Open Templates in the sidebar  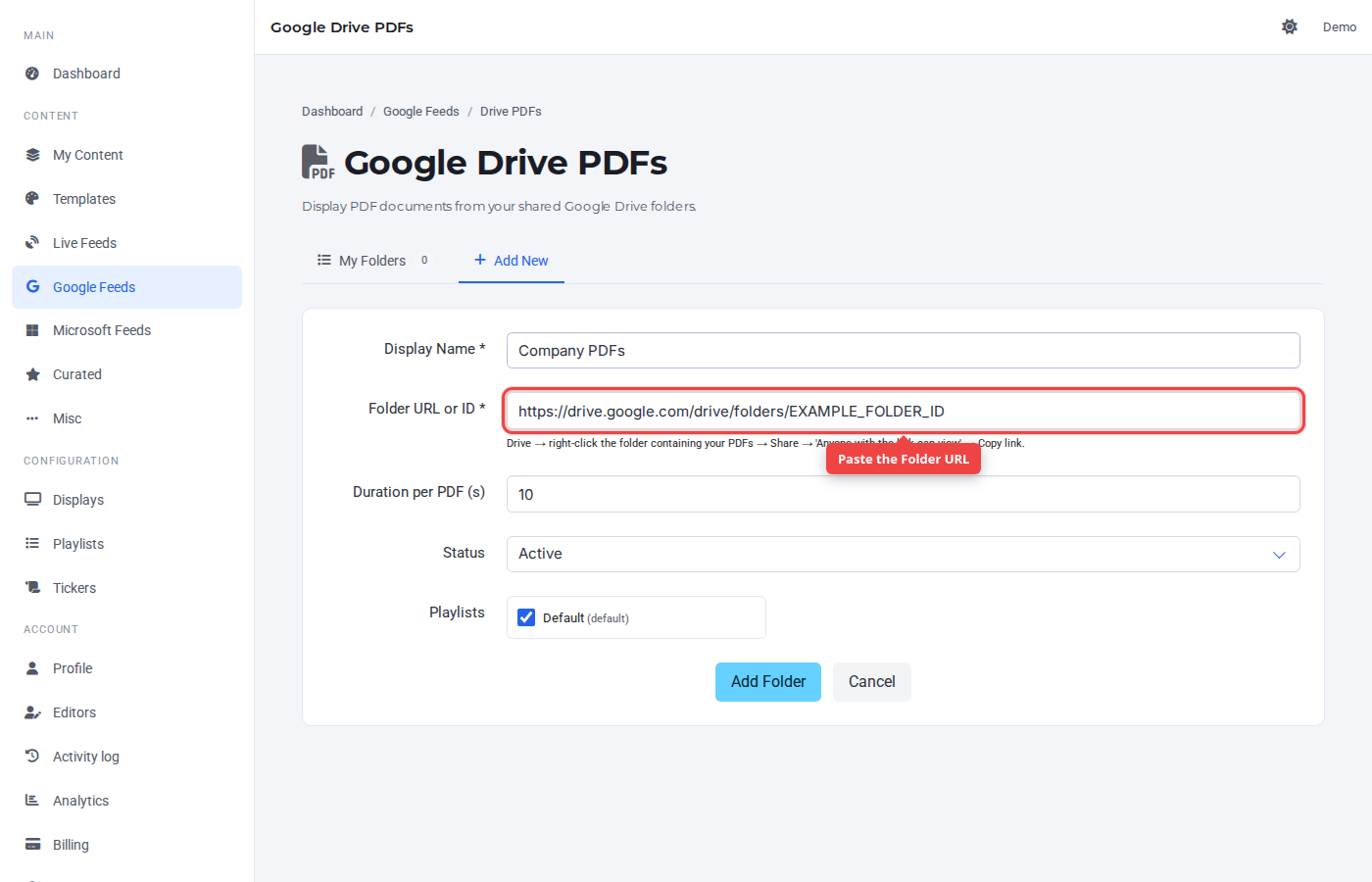coord(126,199)
